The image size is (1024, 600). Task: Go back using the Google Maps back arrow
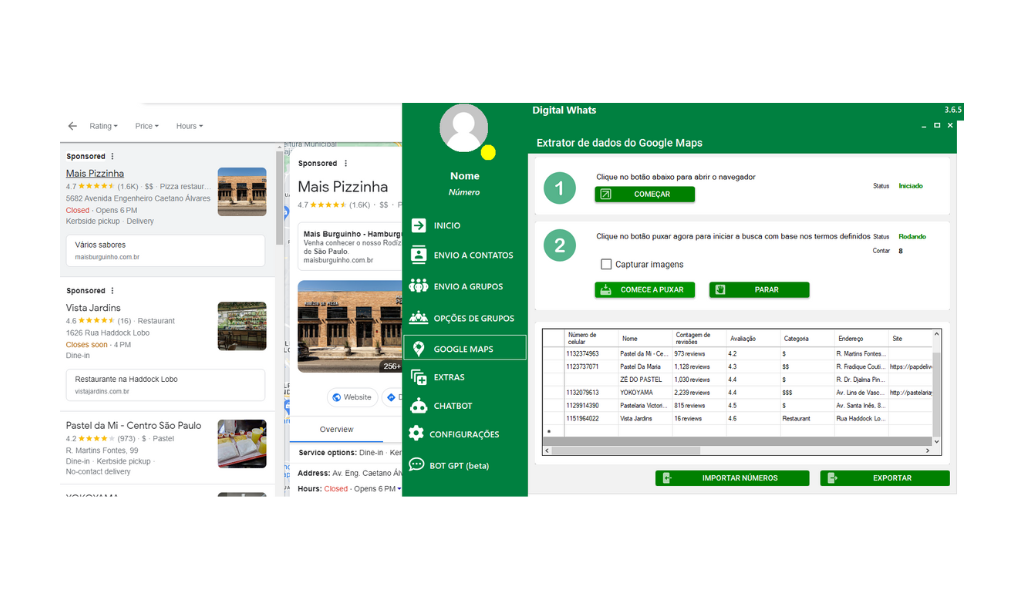click(x=72, y=126)
